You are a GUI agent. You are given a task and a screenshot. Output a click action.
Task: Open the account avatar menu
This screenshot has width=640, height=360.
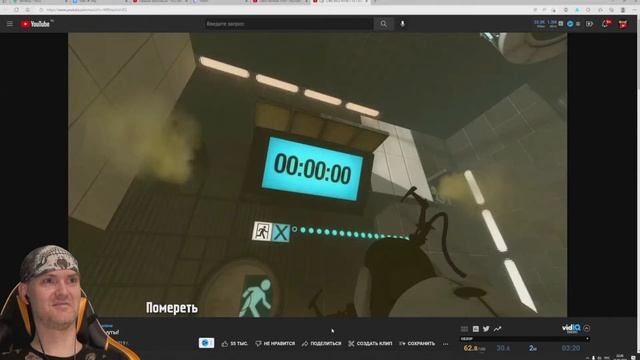623,24
